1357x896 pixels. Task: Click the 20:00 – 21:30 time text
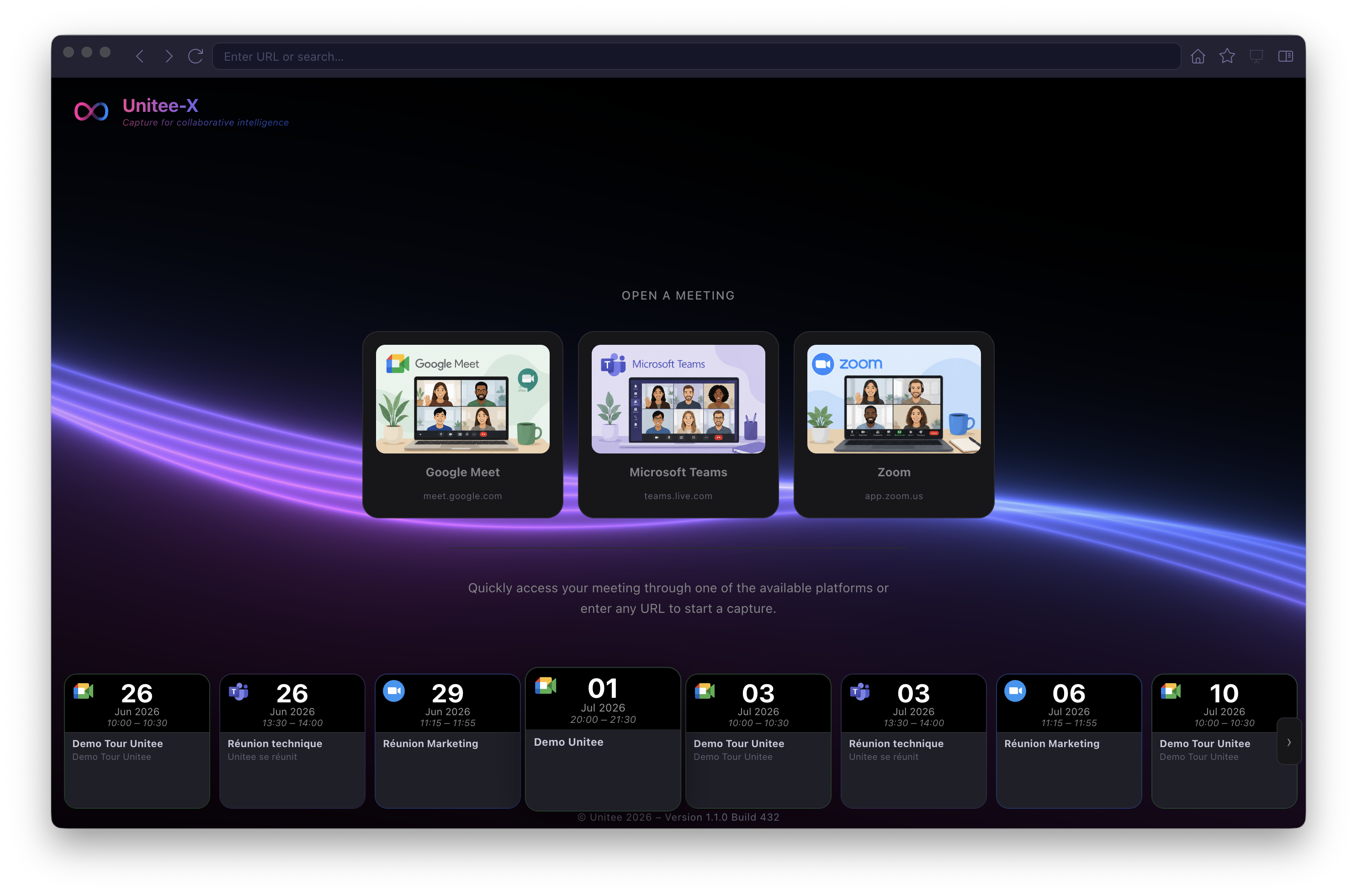[603, 720]
